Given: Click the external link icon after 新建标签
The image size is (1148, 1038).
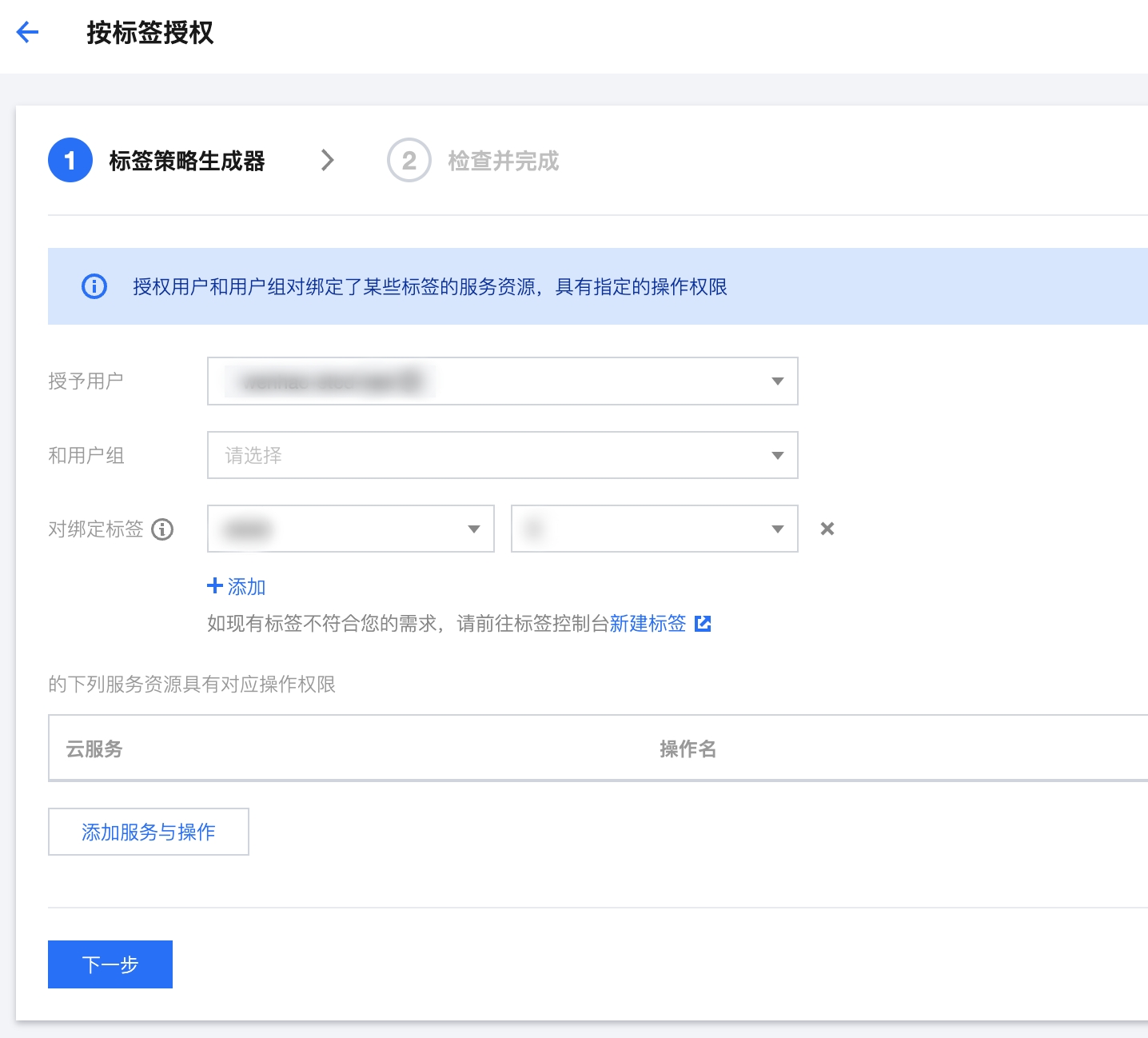Looking at the screenshot, I should click(x=703, y=624).
